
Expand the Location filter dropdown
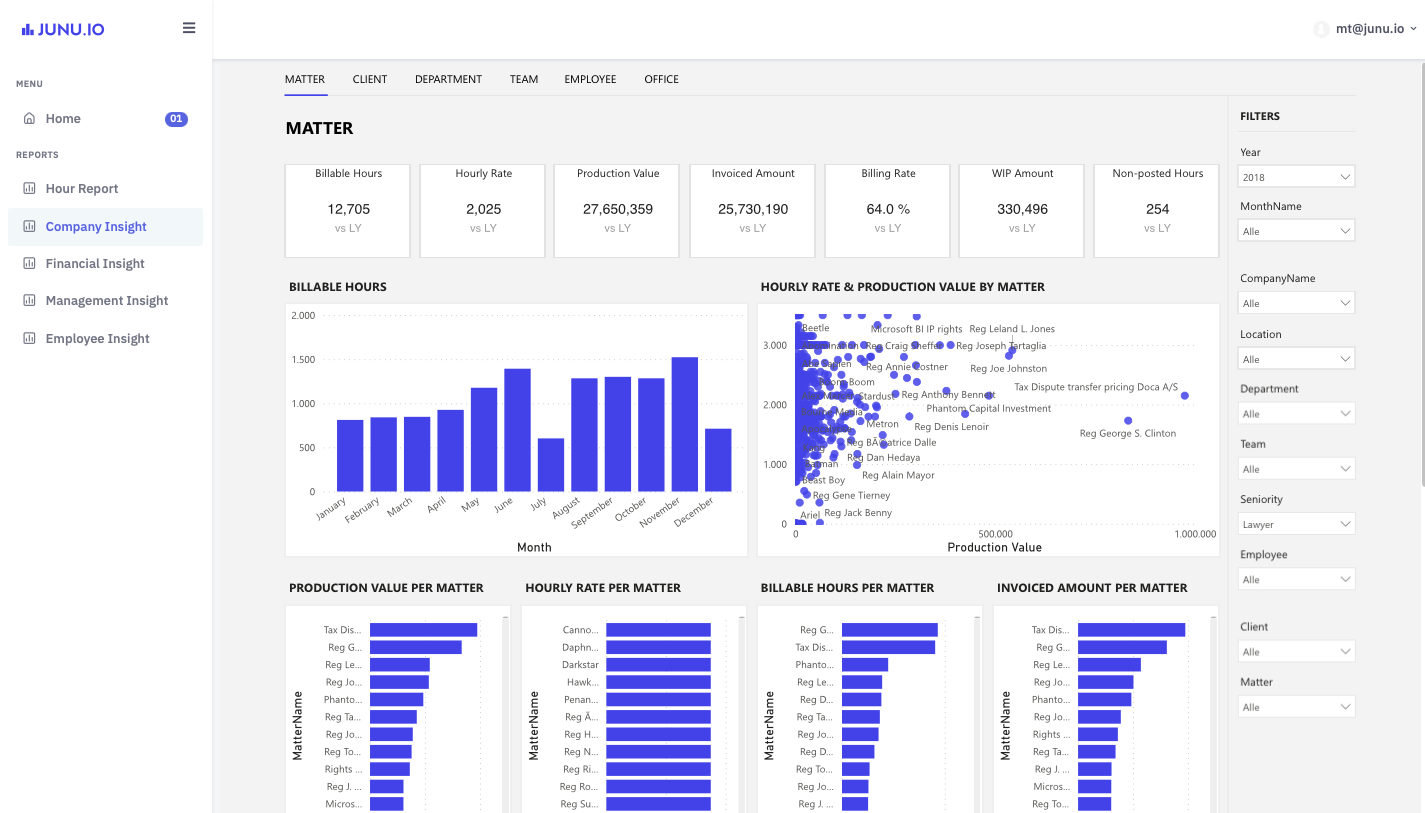pos(1296,358)
